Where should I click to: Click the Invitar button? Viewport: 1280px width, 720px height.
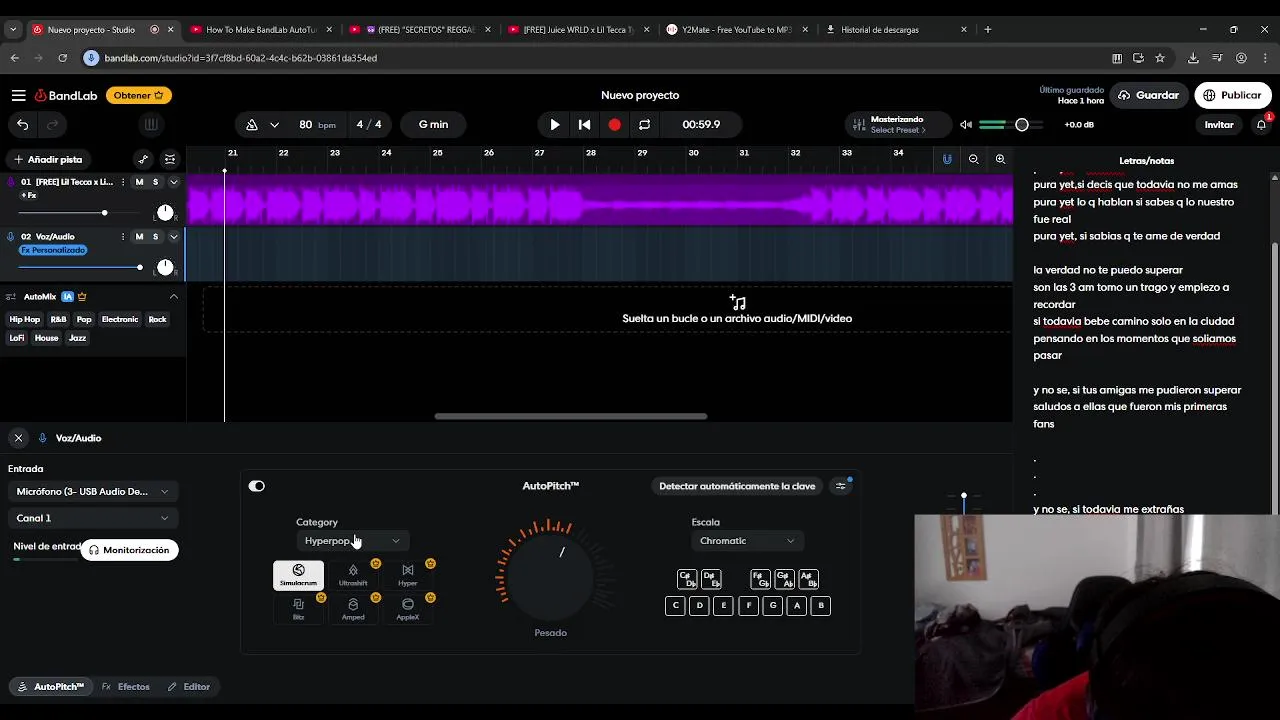1219,125
